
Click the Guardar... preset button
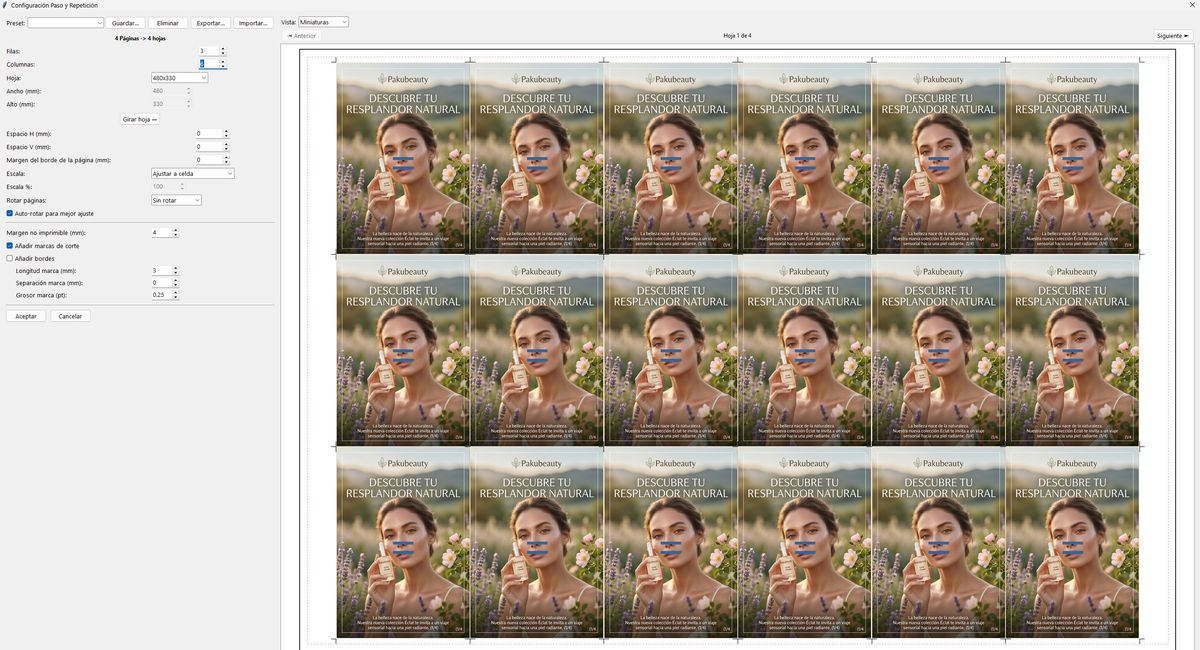coord(126,22)
